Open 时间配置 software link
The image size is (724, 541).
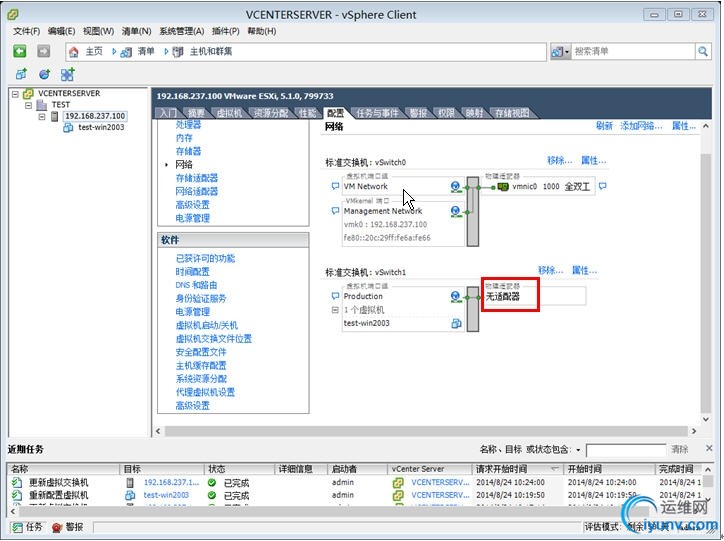tap(193, 272)
